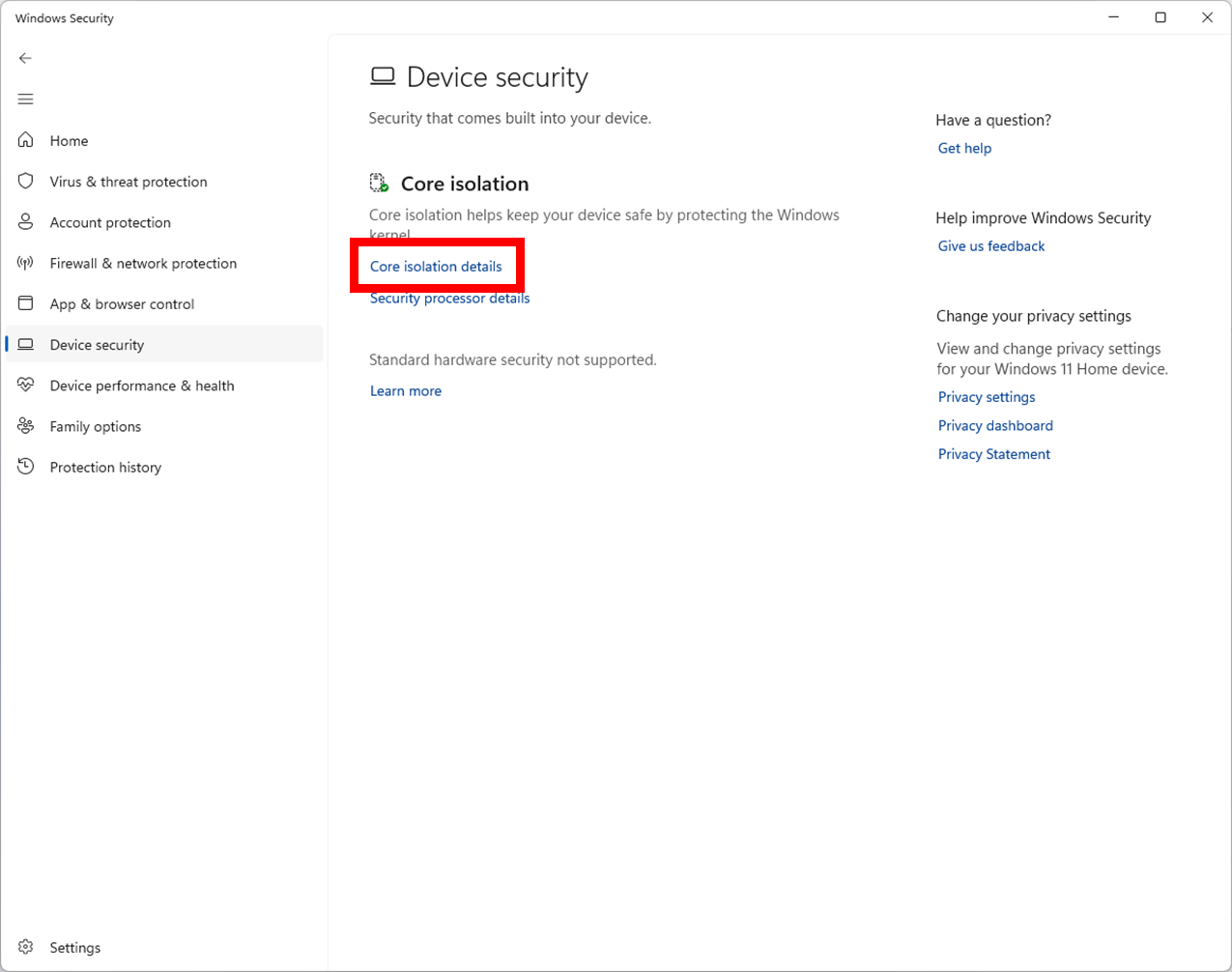Screen dimensions: 1232x972
Task: Click the Family options people icon
Action: (x=26, y=426)
